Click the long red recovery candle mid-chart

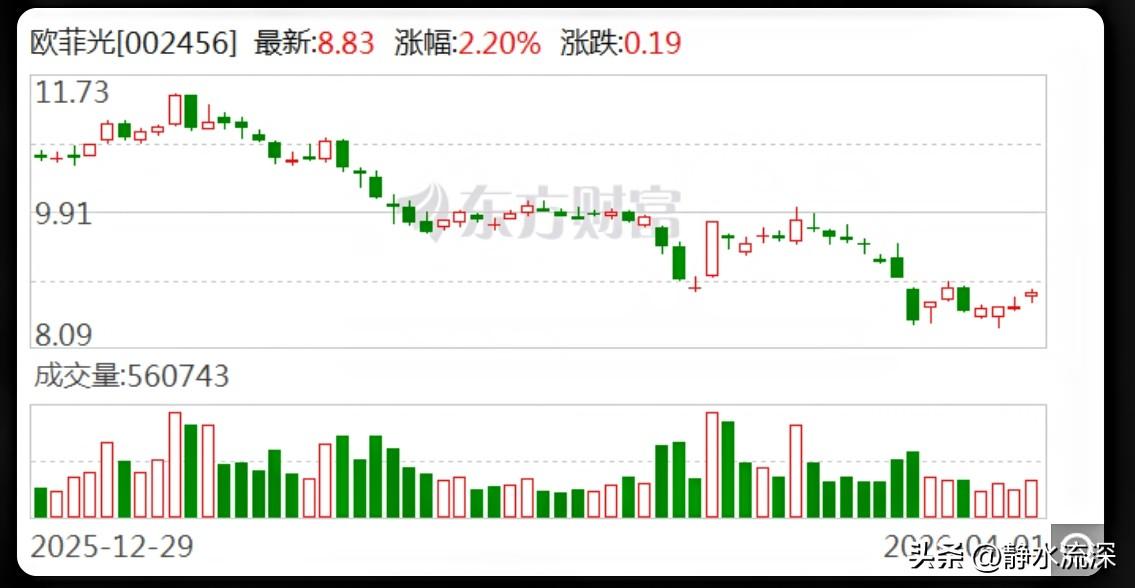tap(710, 250)
